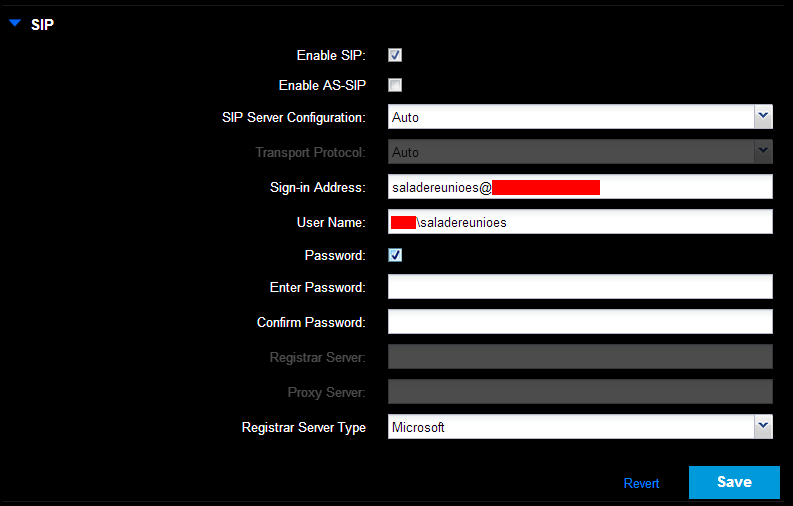This screenshot has height=506, width=793.
Task: Click the greyed Proxy Server field
Action: 580,392
